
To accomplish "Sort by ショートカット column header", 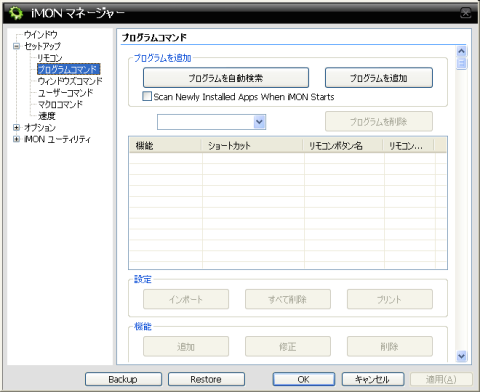I will click(x=252, y=146).
